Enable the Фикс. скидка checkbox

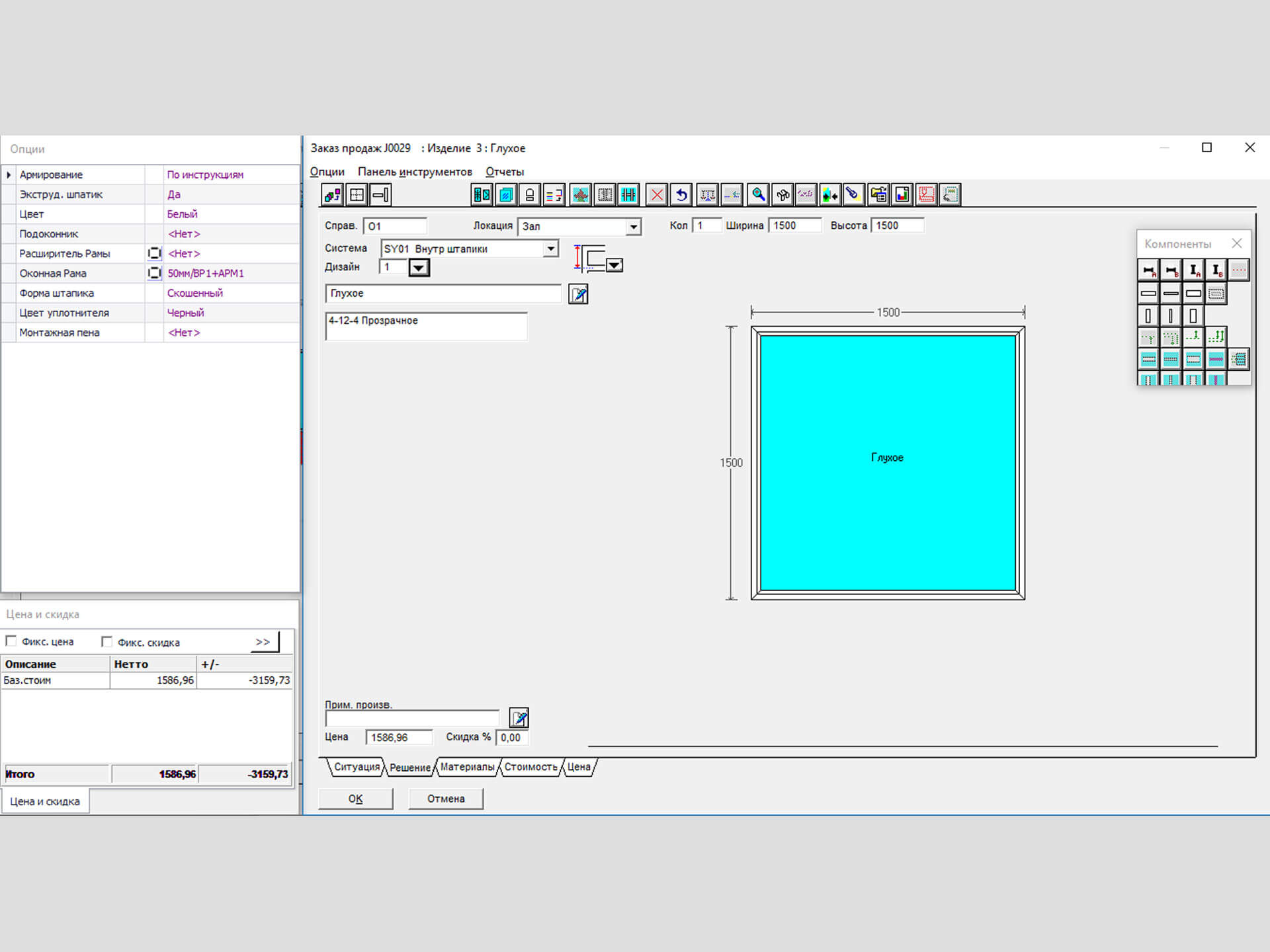point(107,641)
